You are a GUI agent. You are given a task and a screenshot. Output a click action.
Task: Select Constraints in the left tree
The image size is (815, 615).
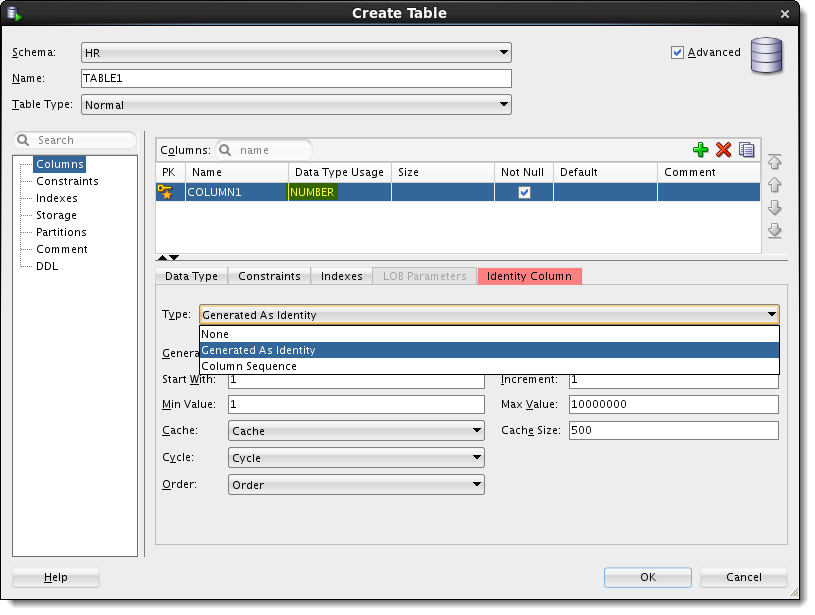67,181
